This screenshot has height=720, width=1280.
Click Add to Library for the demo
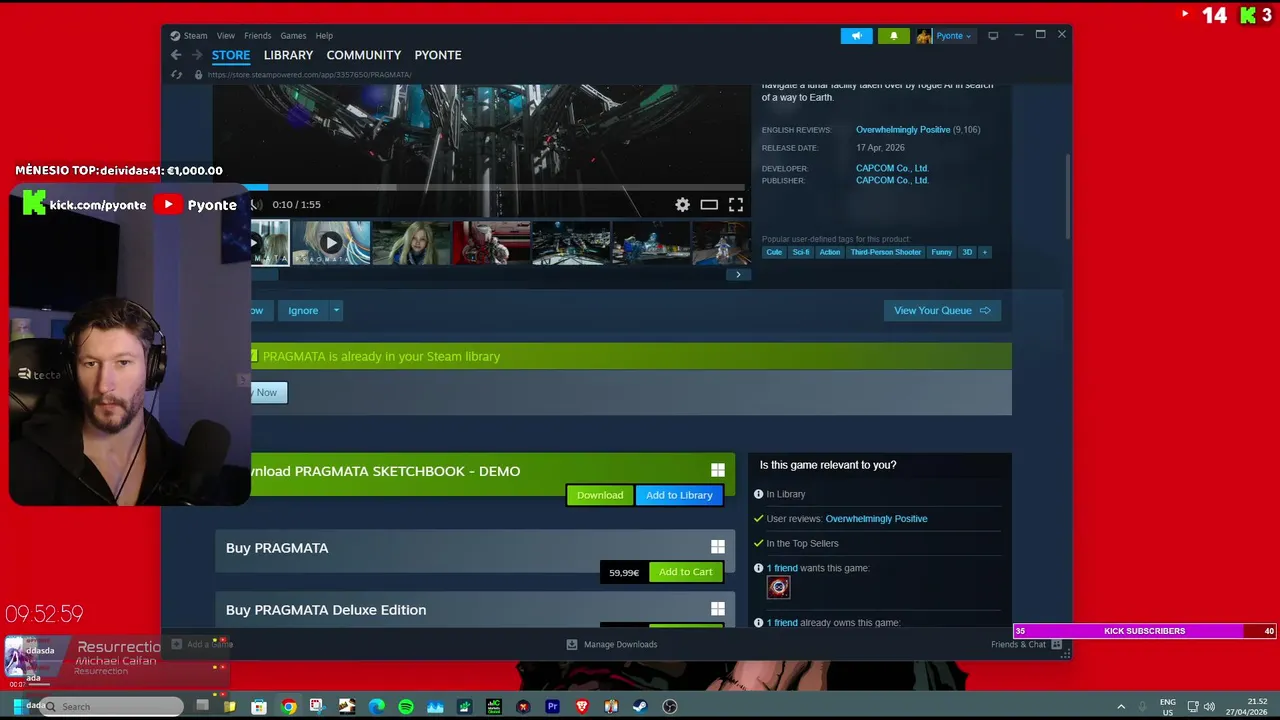[679, 495]
